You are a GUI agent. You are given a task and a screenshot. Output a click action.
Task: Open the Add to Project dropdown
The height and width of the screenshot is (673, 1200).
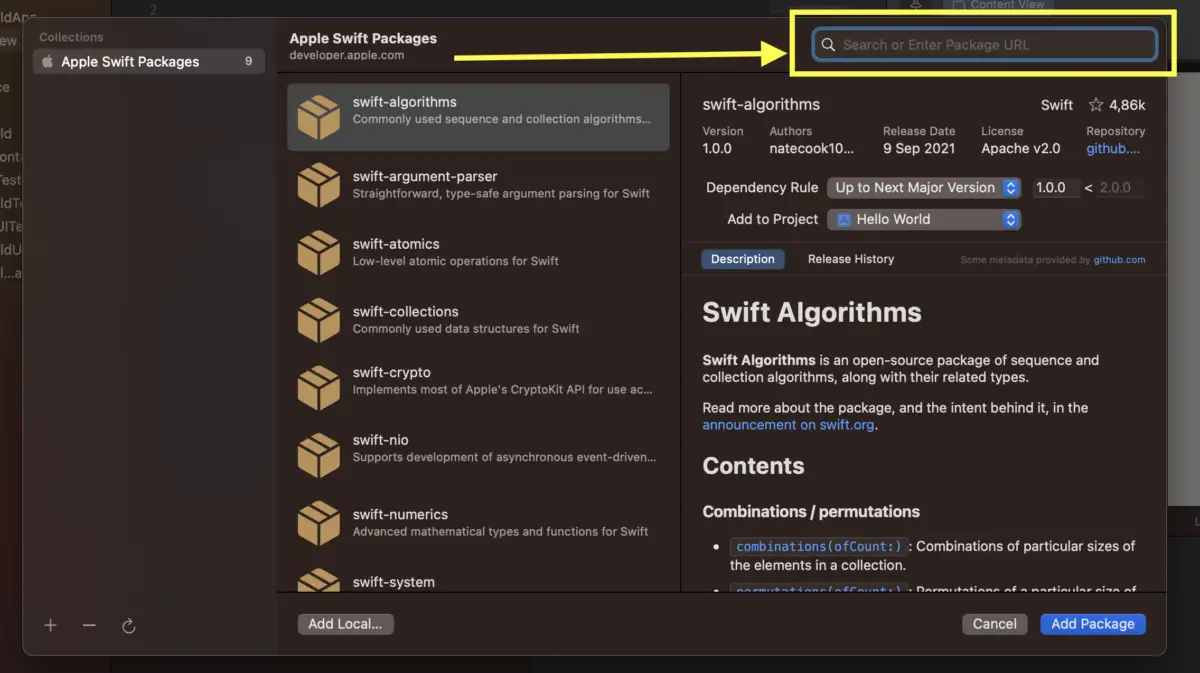[924, 219]
